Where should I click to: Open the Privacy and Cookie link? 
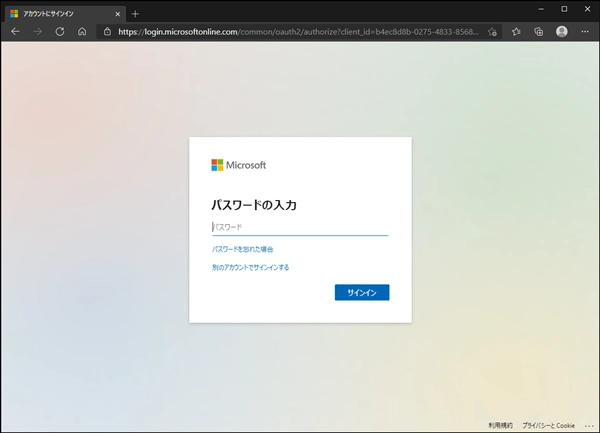tap(548, 425)
